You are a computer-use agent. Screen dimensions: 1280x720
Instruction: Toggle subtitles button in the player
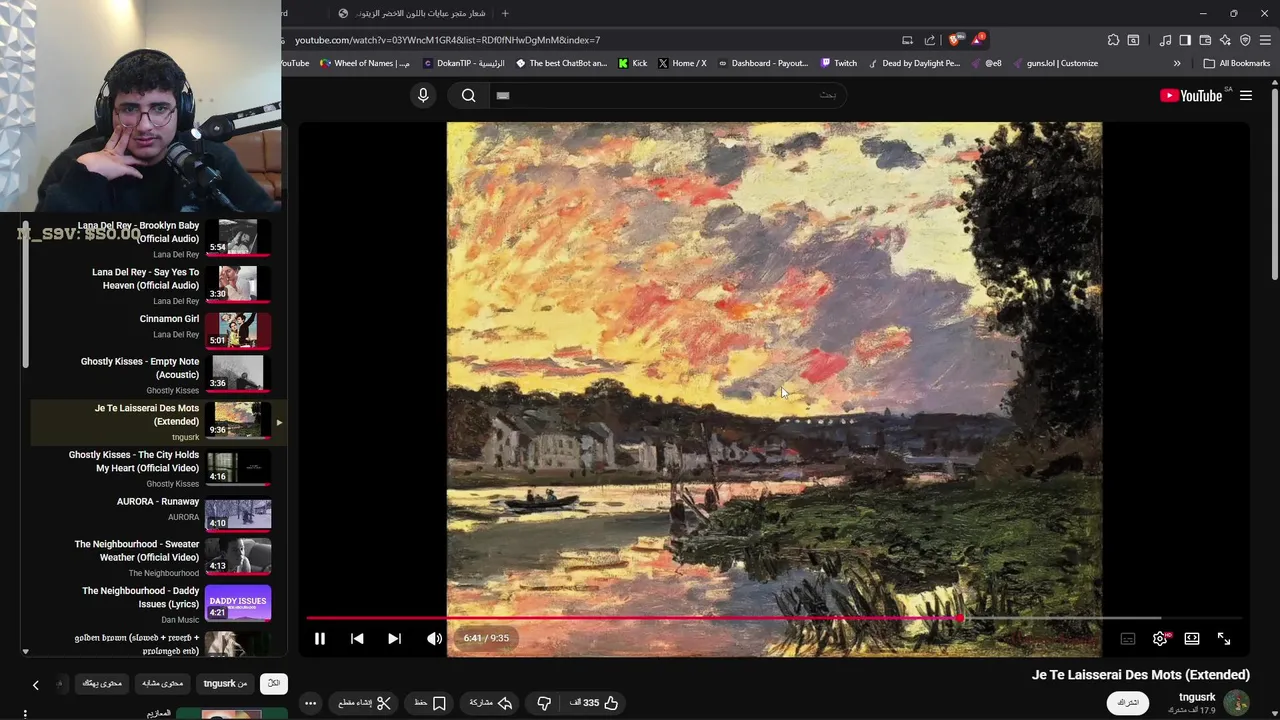(1128, 638)
